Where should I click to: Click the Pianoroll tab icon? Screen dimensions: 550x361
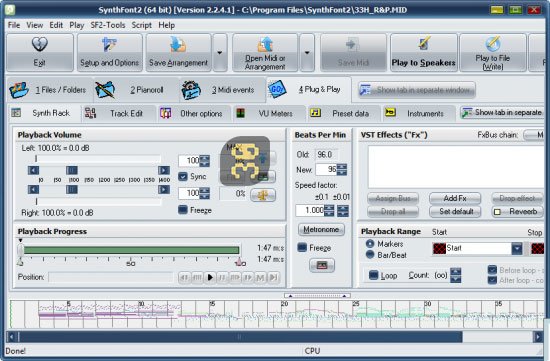[105, 90]
